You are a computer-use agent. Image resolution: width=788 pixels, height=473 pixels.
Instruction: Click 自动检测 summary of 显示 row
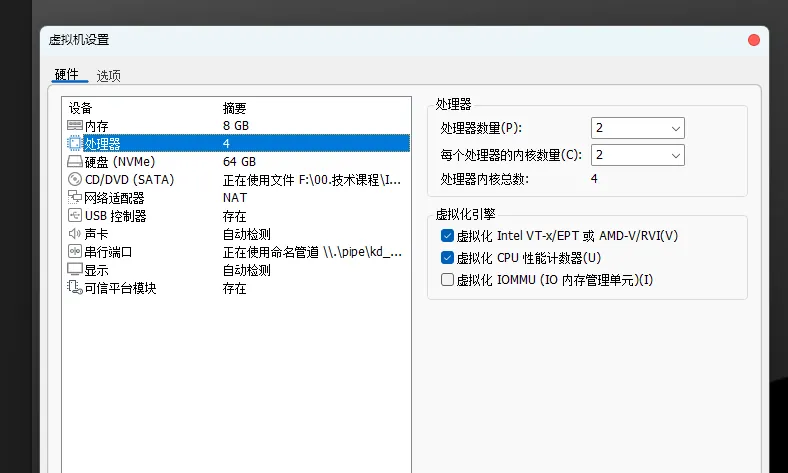(x=247, y=270)
